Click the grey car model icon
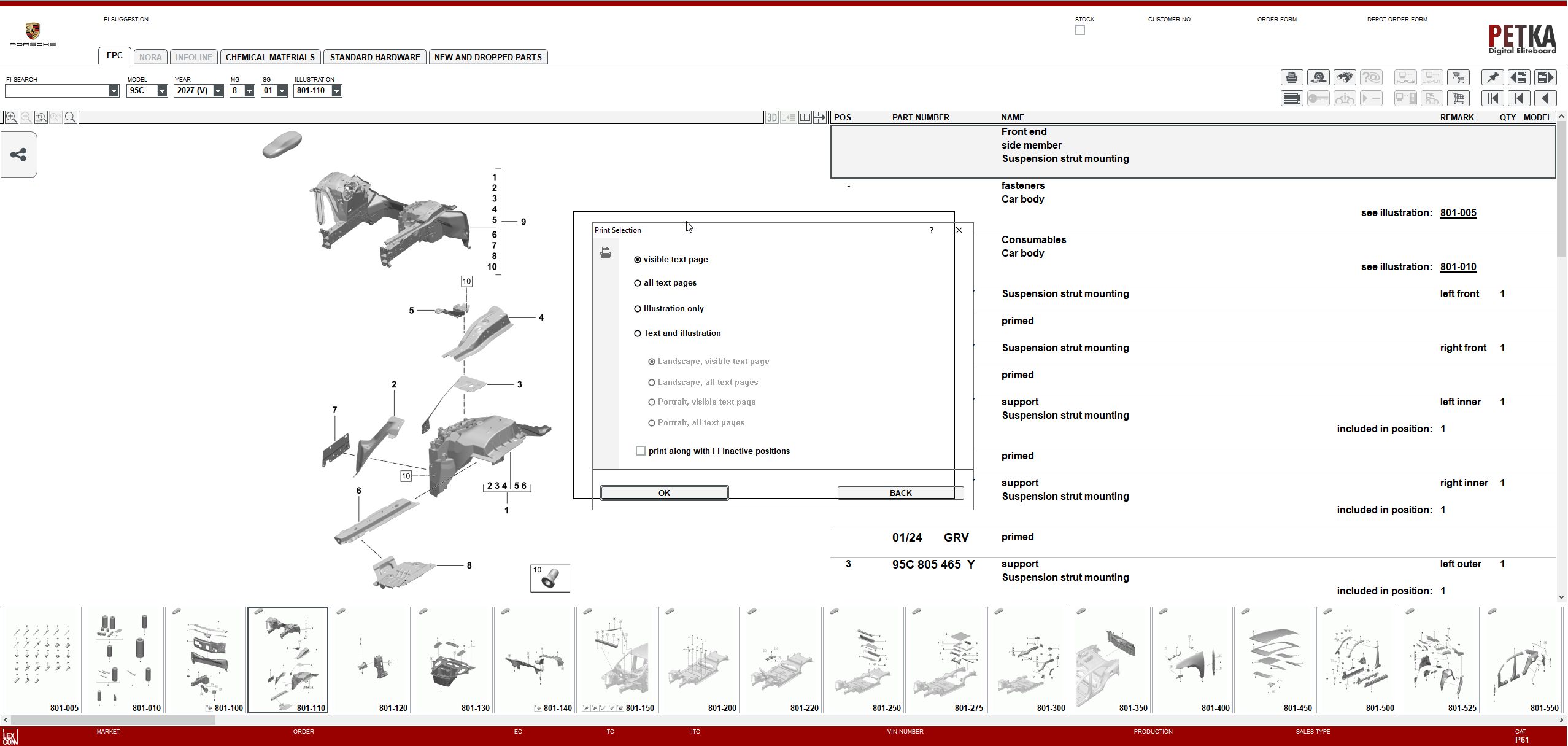This screenshot has width=1568, height=746. point(282,145)
